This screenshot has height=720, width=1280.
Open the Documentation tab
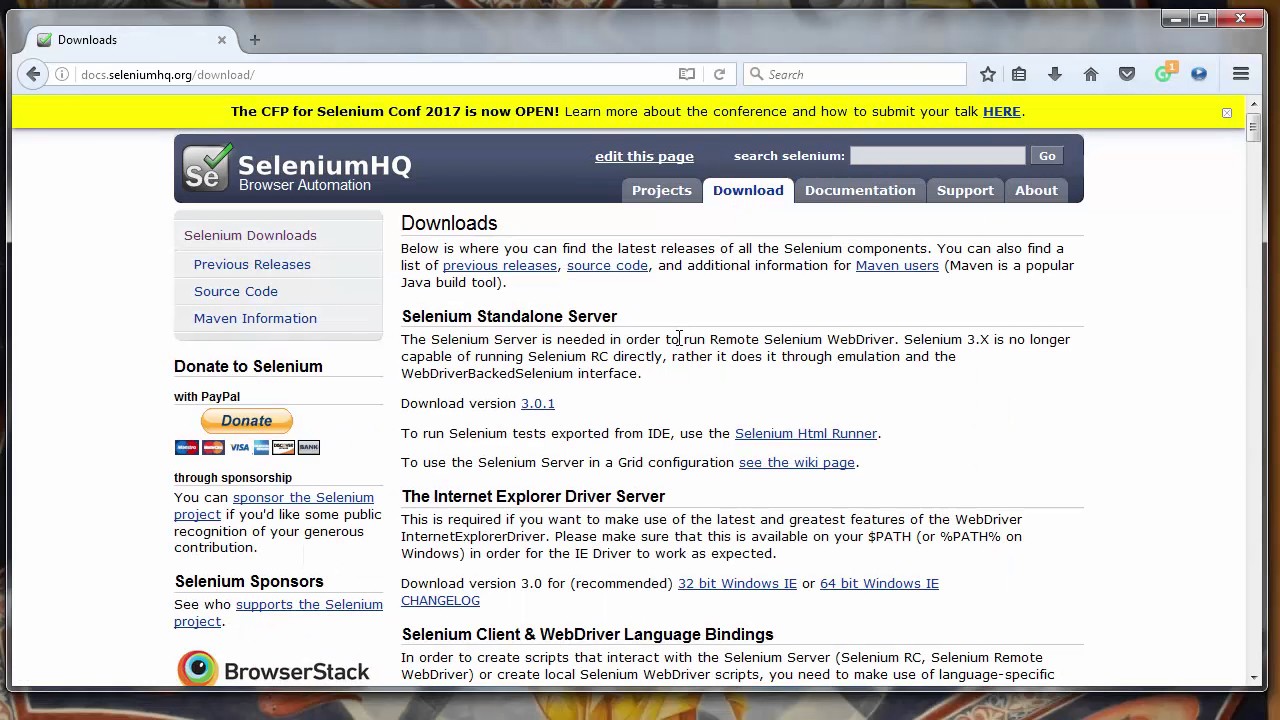coord(860,190)
